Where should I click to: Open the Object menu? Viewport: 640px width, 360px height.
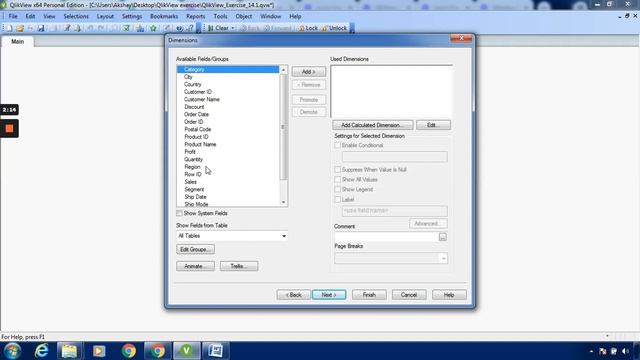pos(244,16)
